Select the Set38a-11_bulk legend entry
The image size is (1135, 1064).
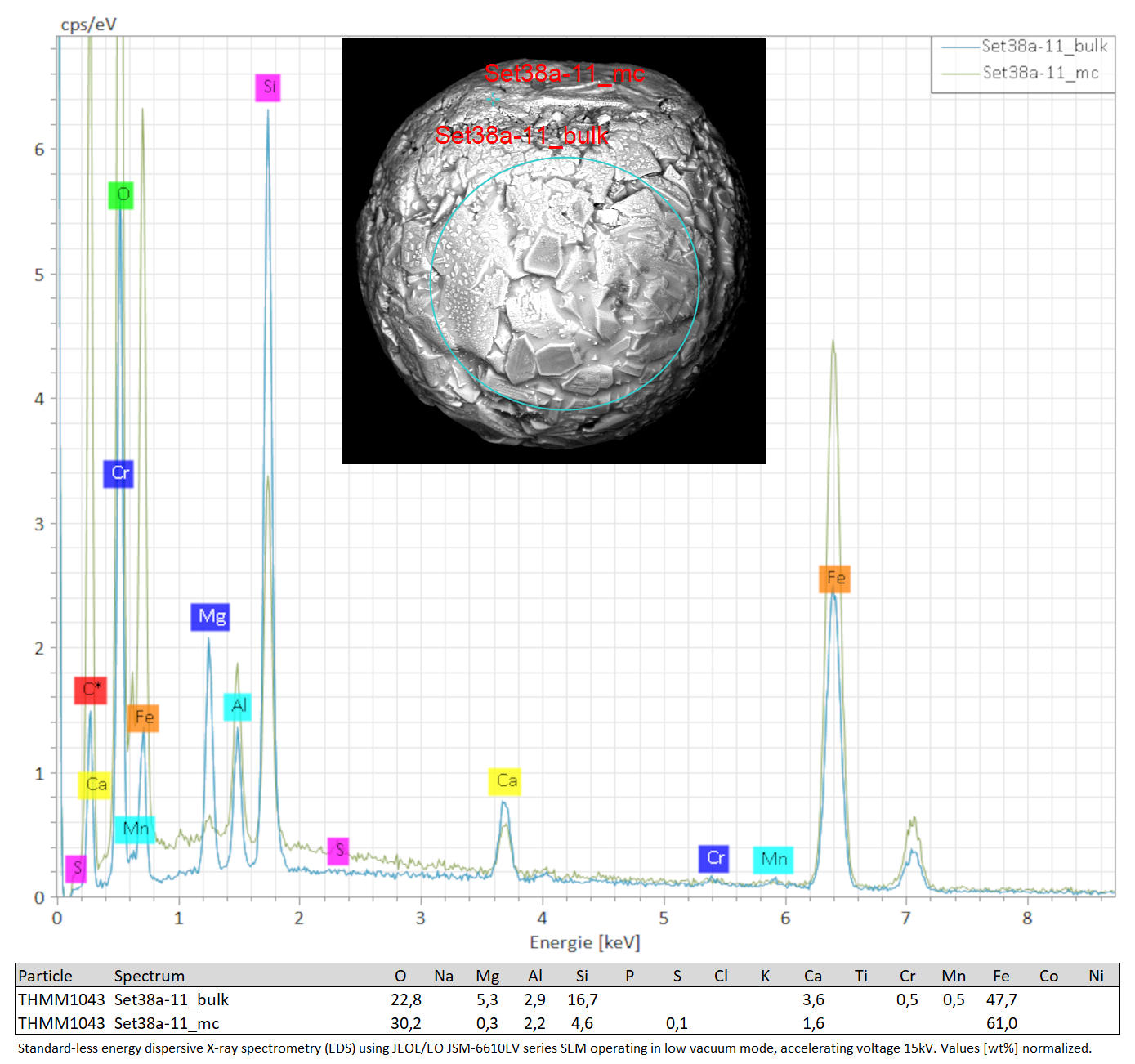coord(1025,47)
